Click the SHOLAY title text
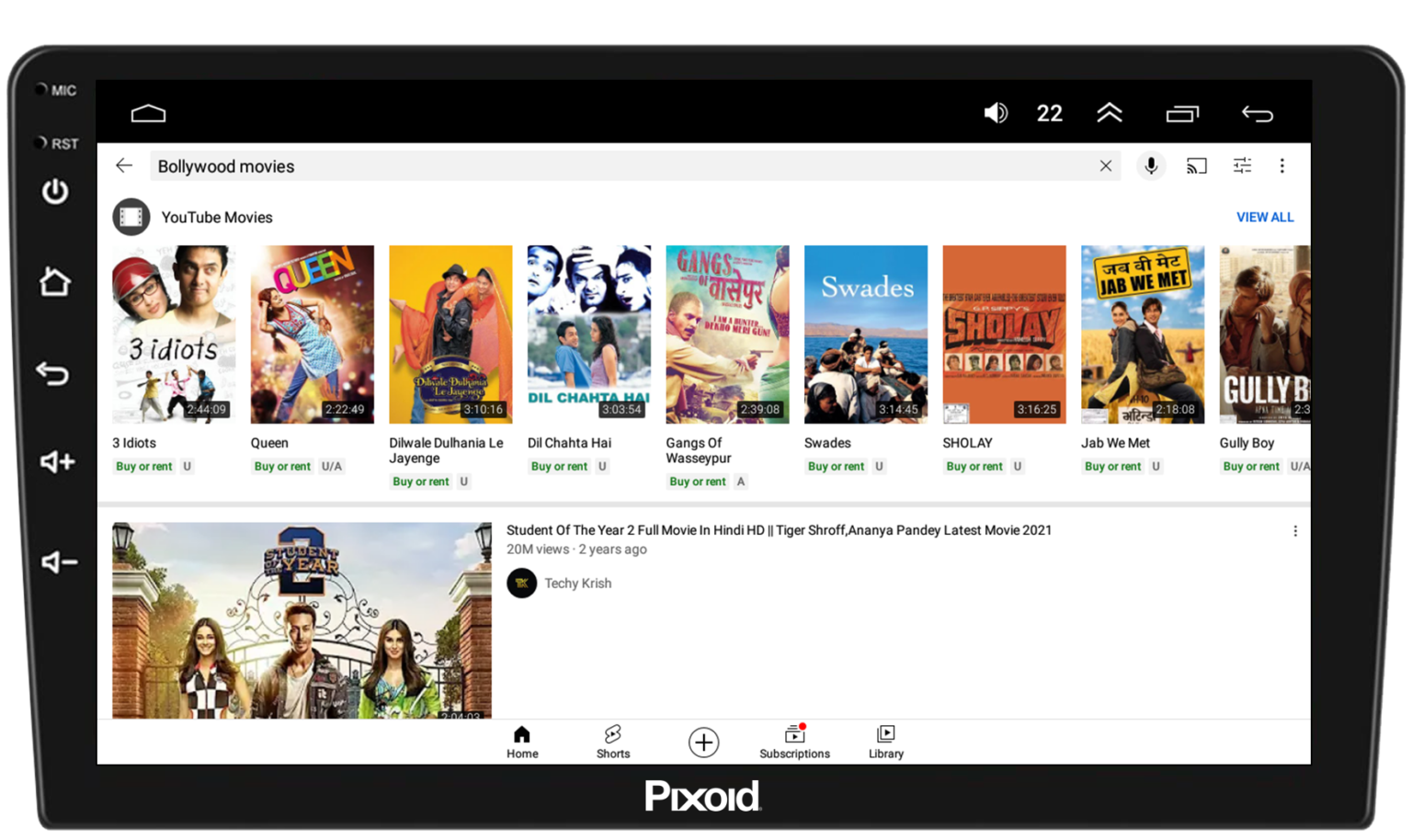Image resolution: width=1412 pixels, height=840 pixels. 967,443
